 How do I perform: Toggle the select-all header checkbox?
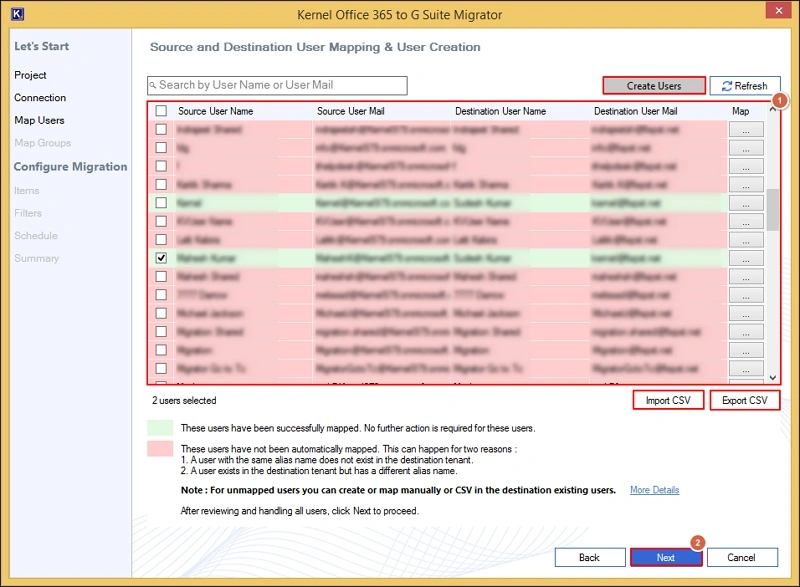click(x=162, y=111)
